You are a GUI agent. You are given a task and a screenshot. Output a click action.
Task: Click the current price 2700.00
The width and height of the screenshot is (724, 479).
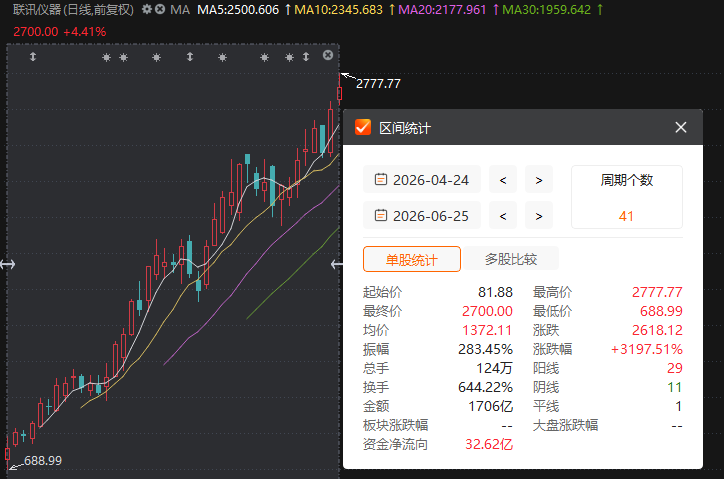tap(36, 32)
